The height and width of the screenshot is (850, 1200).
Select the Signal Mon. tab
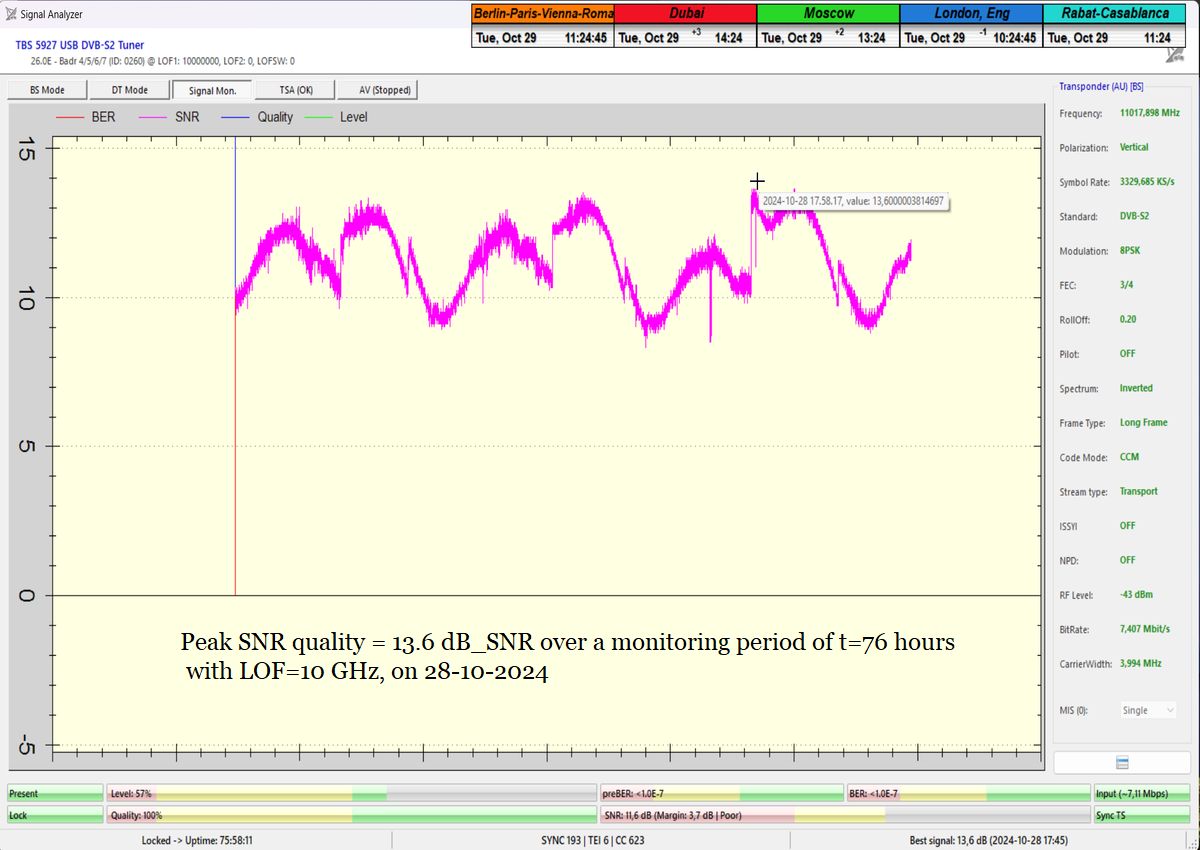212,90
